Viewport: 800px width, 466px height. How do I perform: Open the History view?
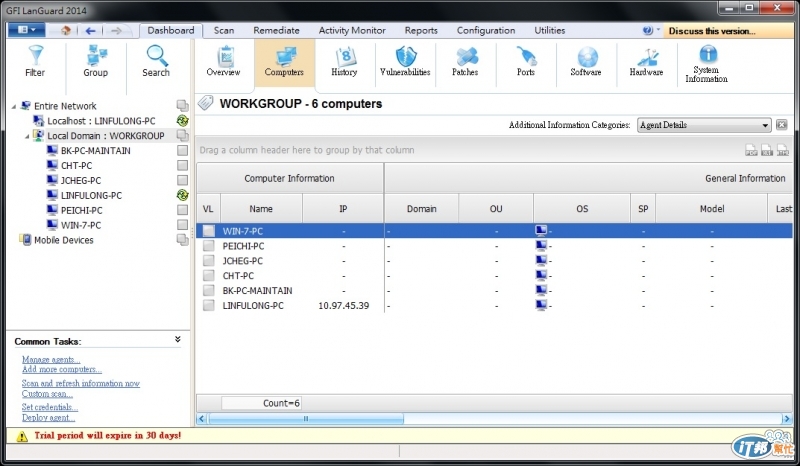point(344,62)
